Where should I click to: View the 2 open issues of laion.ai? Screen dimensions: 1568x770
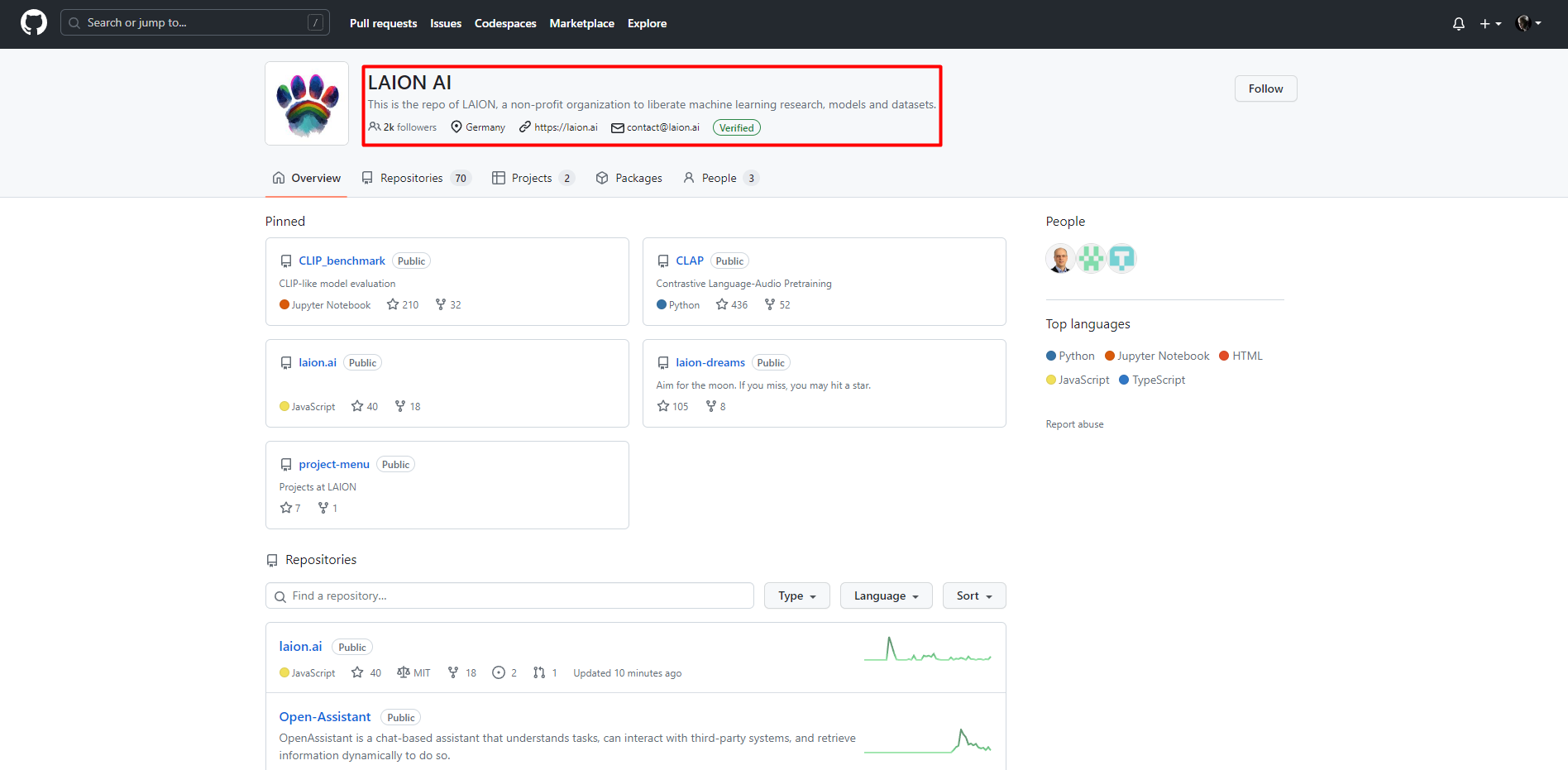(x=504, y=673)
